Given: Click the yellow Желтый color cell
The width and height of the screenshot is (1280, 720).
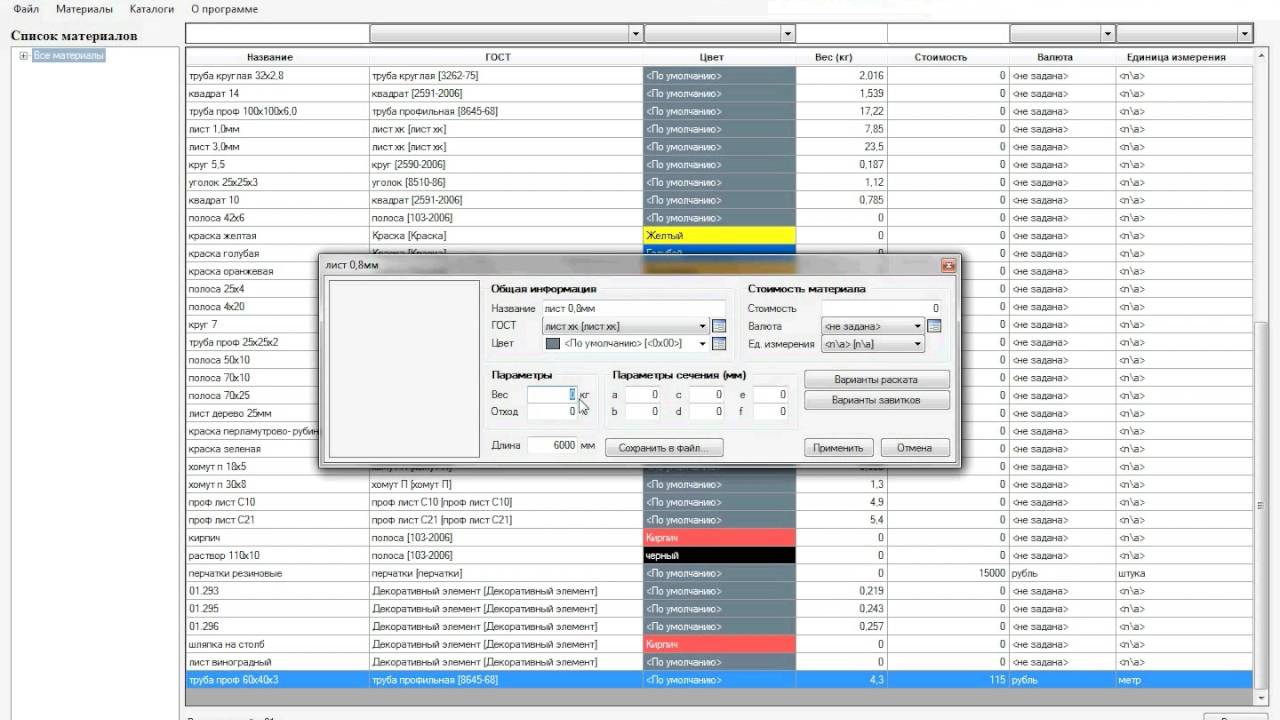Looking at the screenshot, I should coord(719,236).
